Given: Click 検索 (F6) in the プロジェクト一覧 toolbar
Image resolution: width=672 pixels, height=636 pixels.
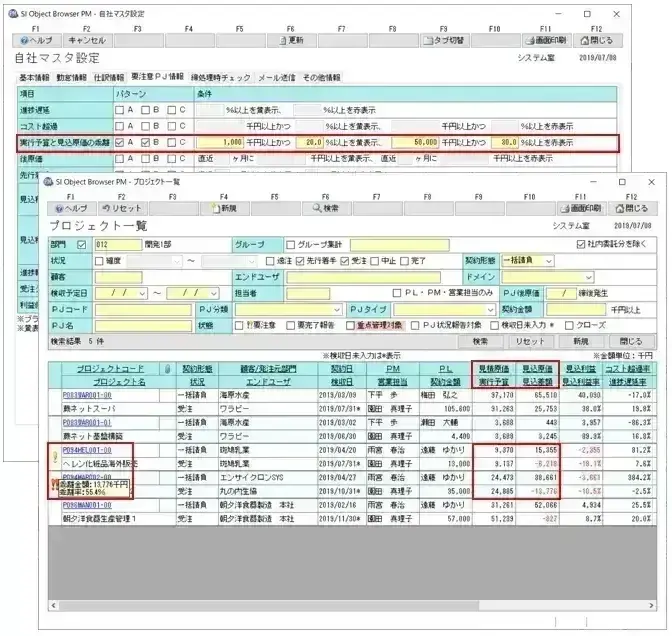Looking at the screenshot, I should tap(327, 208).
